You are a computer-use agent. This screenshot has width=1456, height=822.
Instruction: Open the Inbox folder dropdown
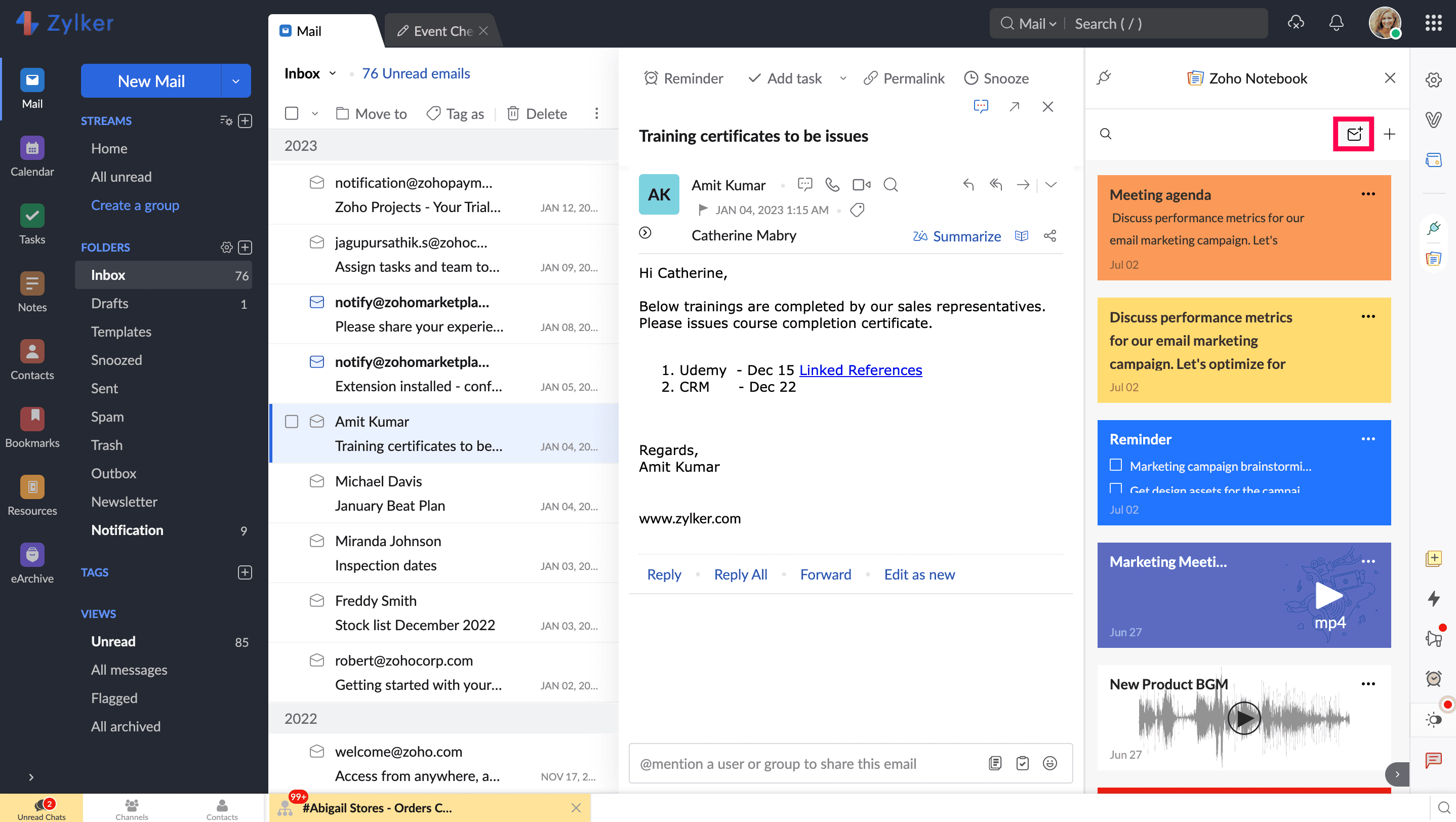332,73
